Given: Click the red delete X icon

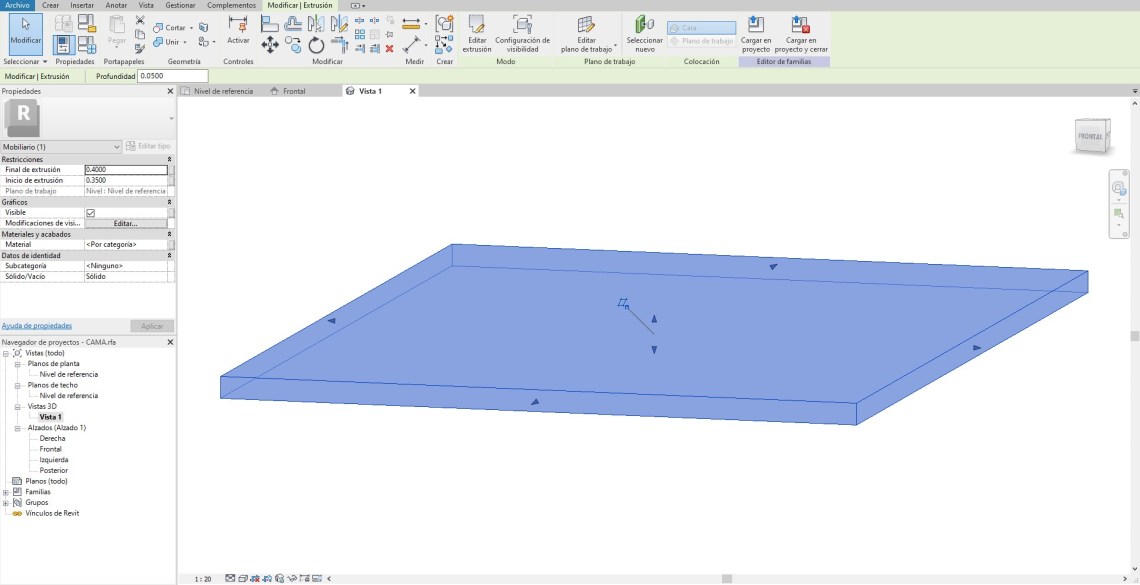Looking at the screenshot, I should (x=389, y=48).
